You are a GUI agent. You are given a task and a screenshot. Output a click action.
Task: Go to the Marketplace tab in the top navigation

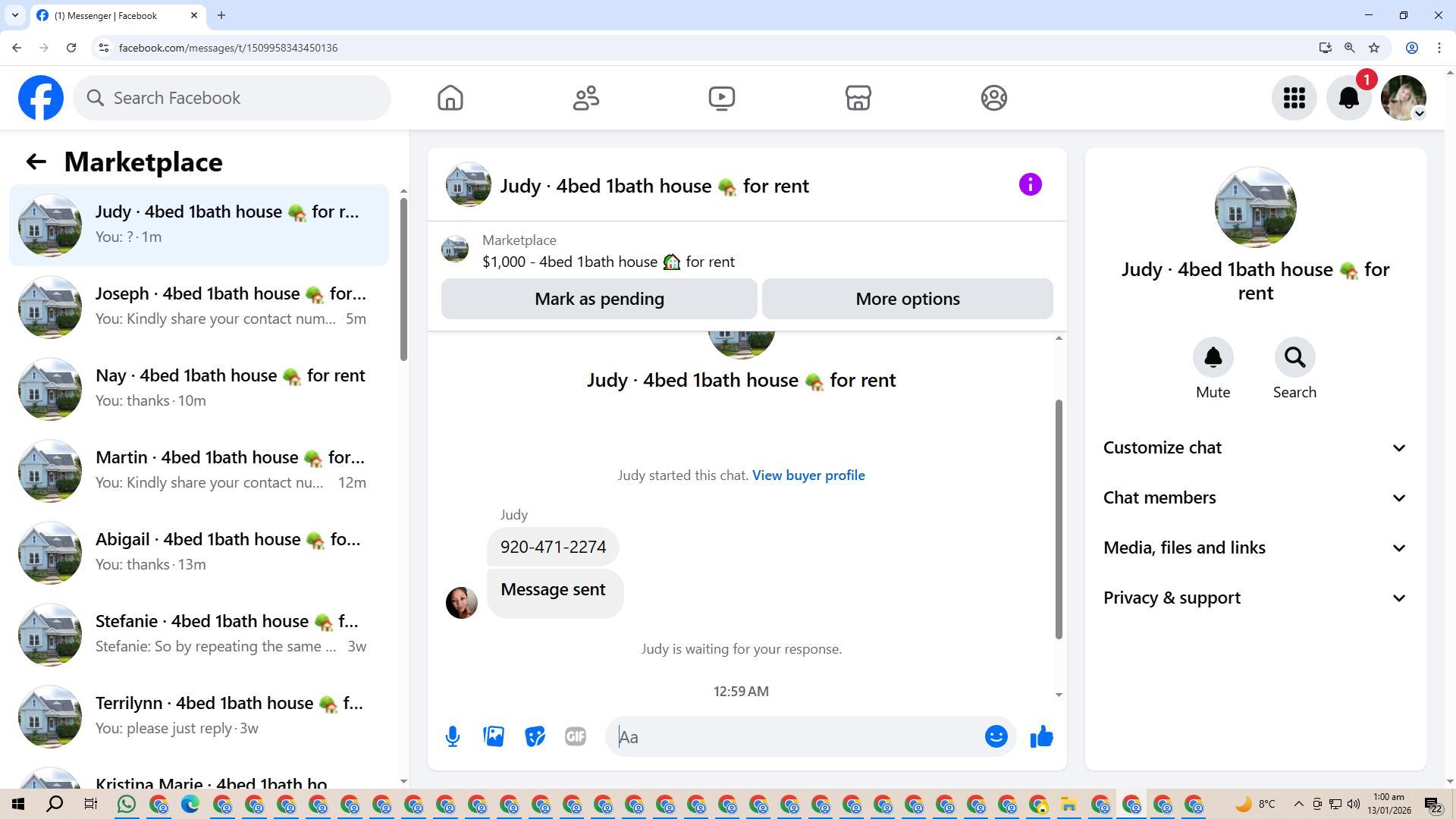click(x=858, y=98)
